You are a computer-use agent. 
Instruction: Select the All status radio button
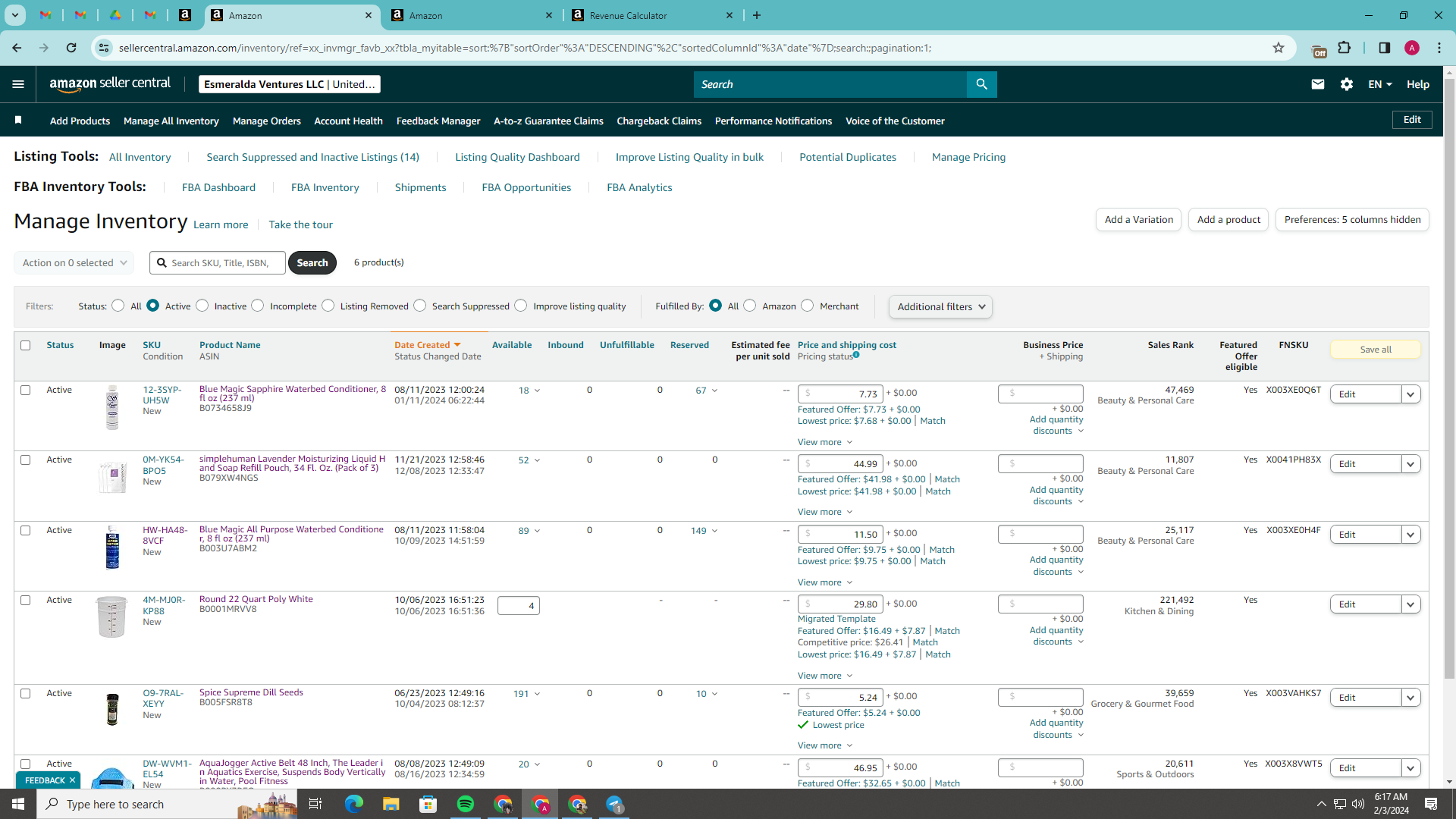118,306
